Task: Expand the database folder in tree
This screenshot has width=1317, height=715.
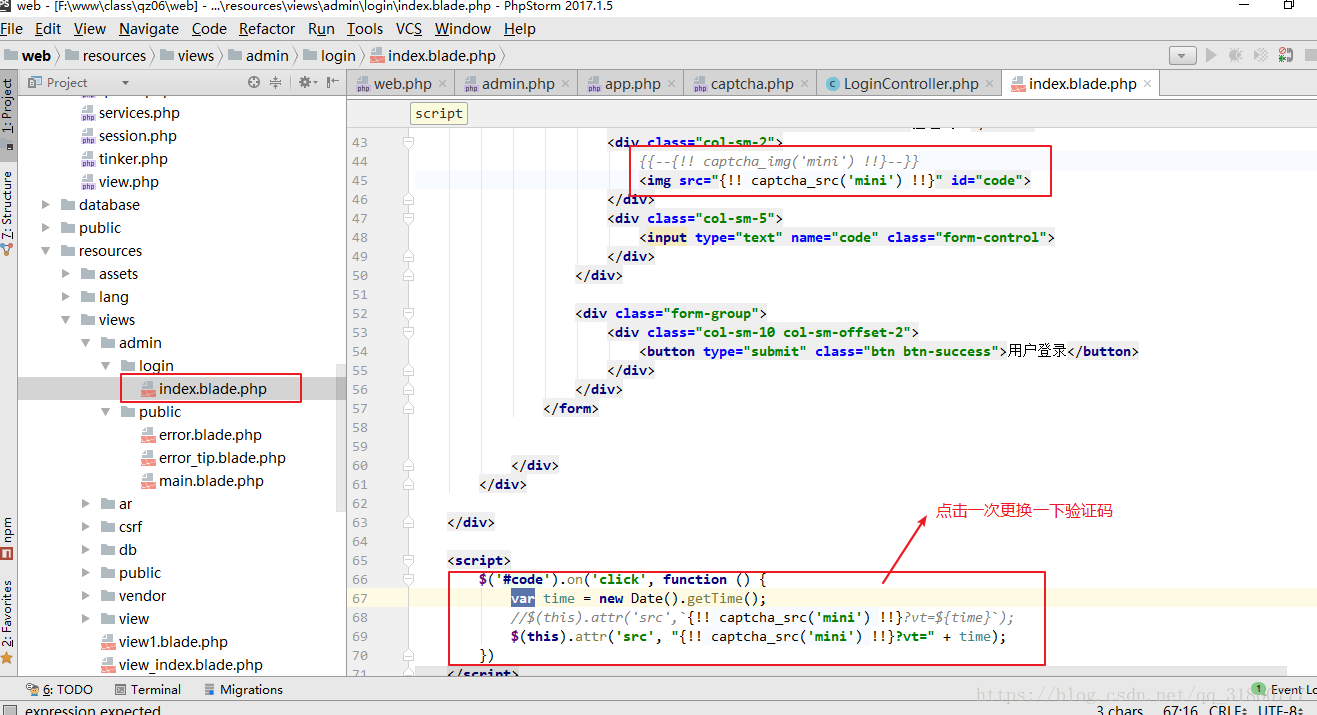Action: [x=46, y=205]
